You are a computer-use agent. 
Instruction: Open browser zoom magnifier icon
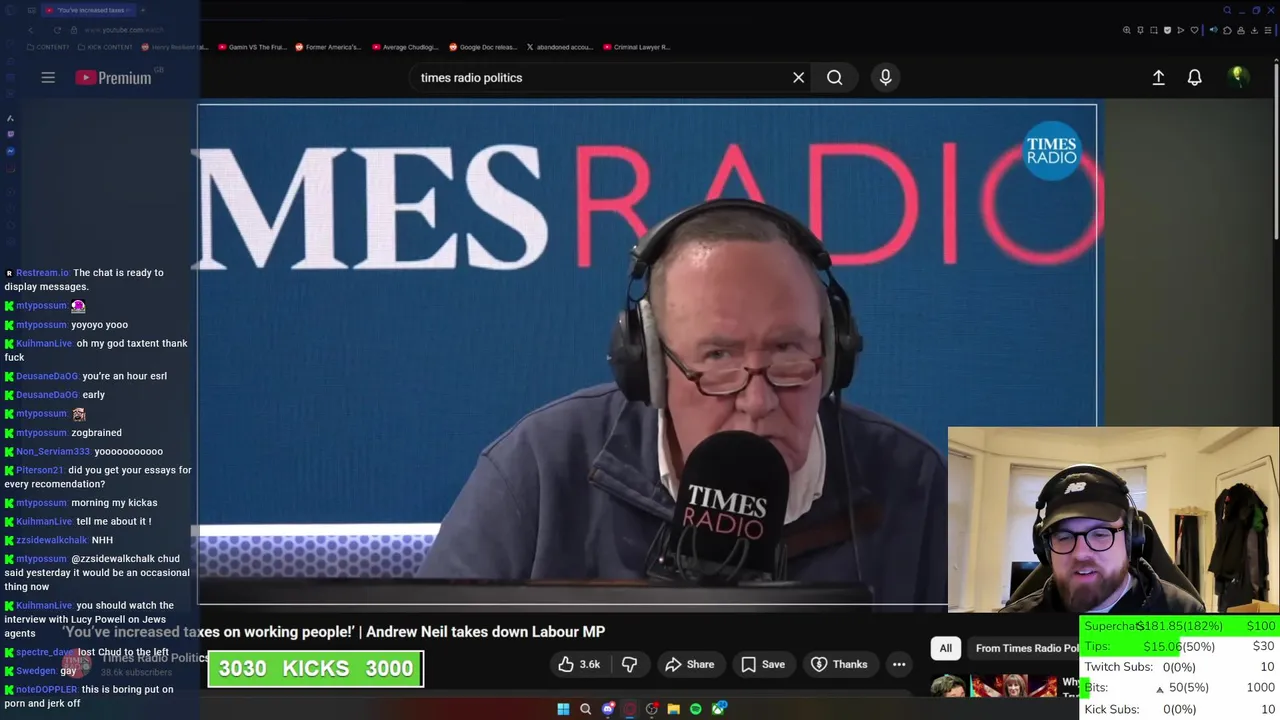pyautogui.click(x=1127, y=30)
